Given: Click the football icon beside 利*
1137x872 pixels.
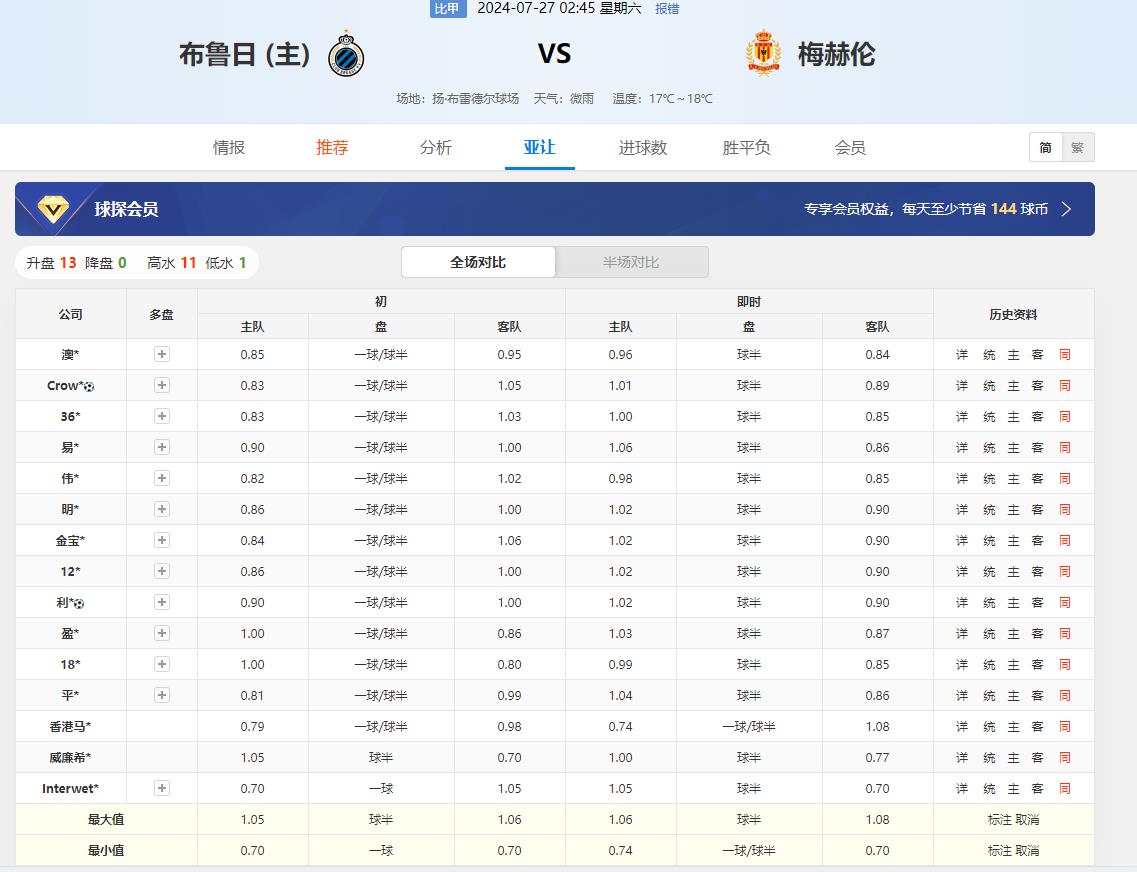Looking at the screenshot, I should (x=79, y=603).
